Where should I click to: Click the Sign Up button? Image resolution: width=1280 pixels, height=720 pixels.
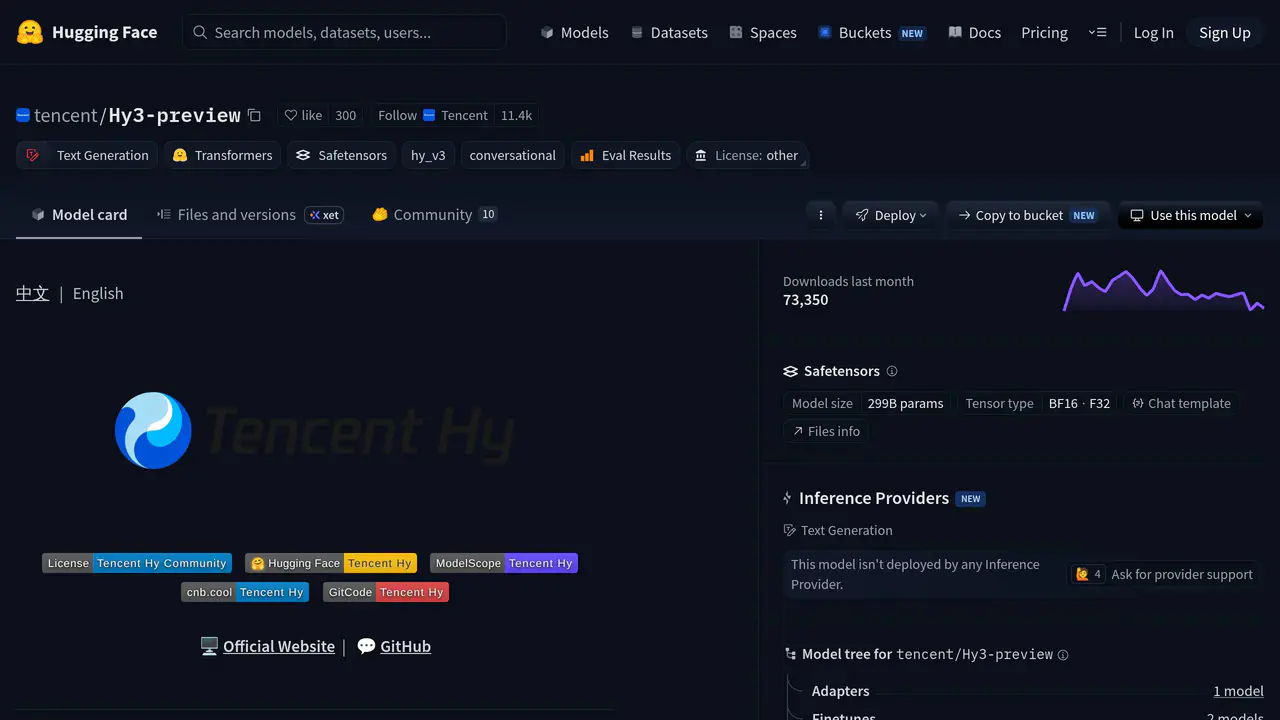point(1225,32)
